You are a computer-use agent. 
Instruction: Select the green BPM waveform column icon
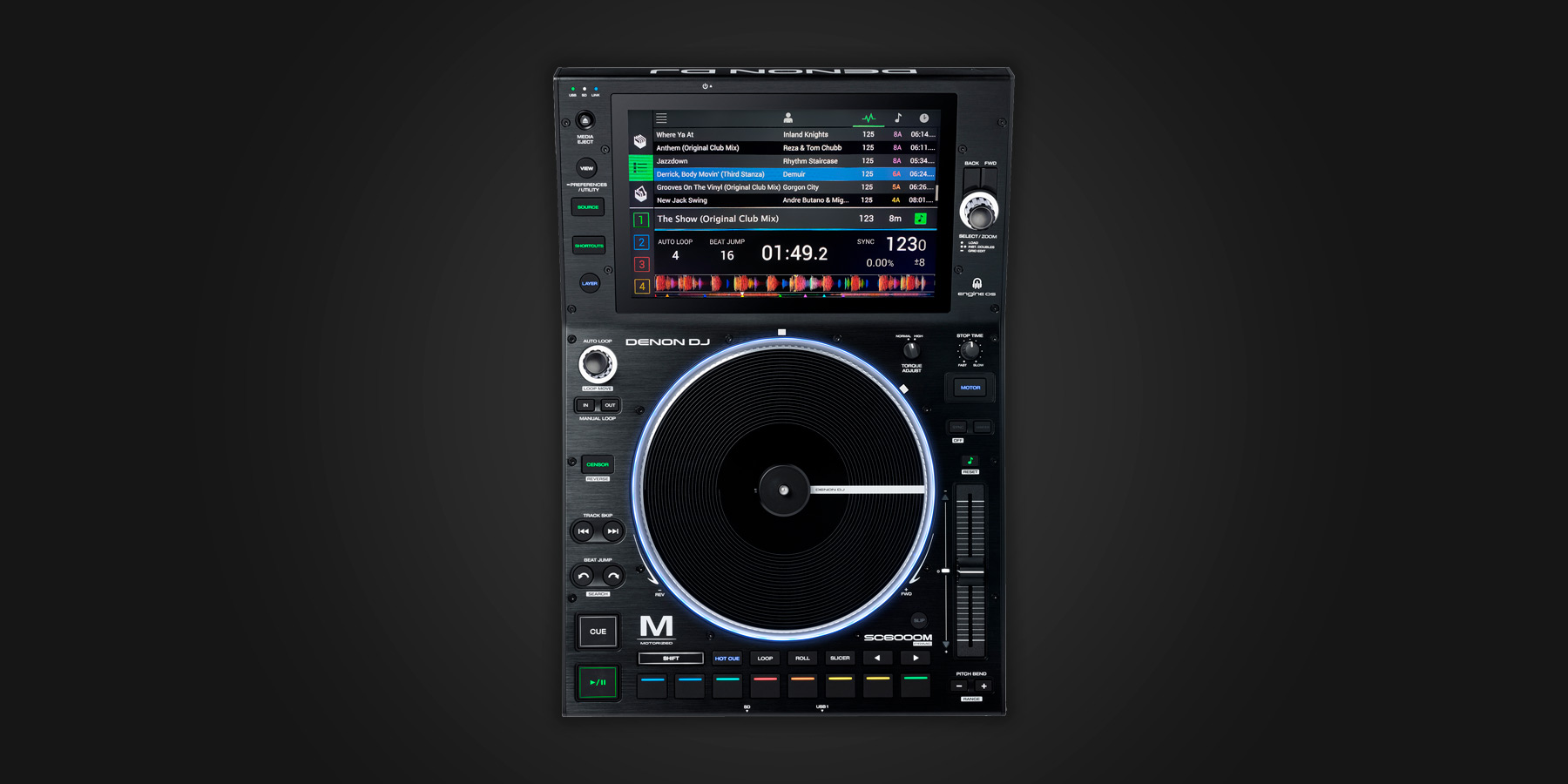[868, 118]
